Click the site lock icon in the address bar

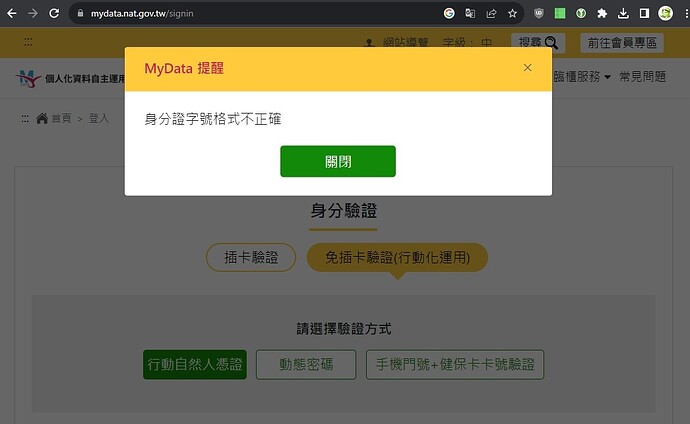79,14
